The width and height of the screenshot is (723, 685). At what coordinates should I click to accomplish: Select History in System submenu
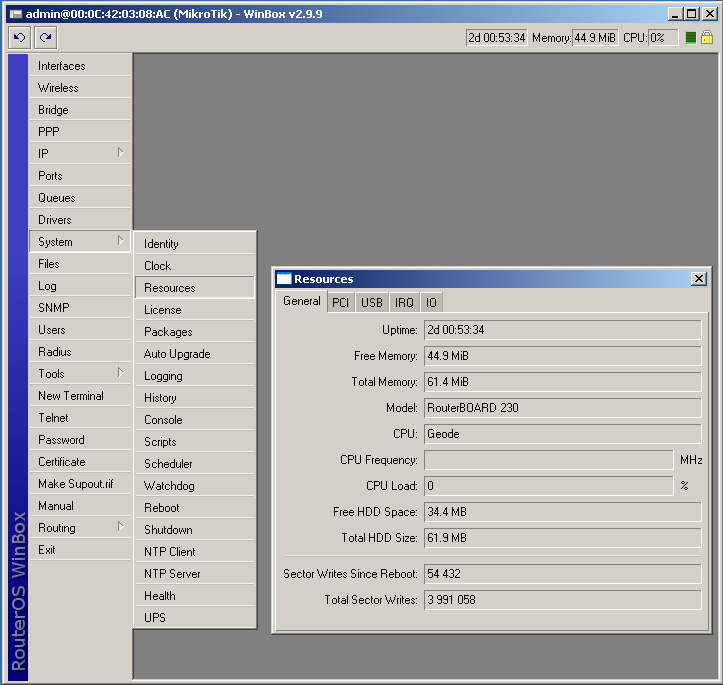click(195, 398)
